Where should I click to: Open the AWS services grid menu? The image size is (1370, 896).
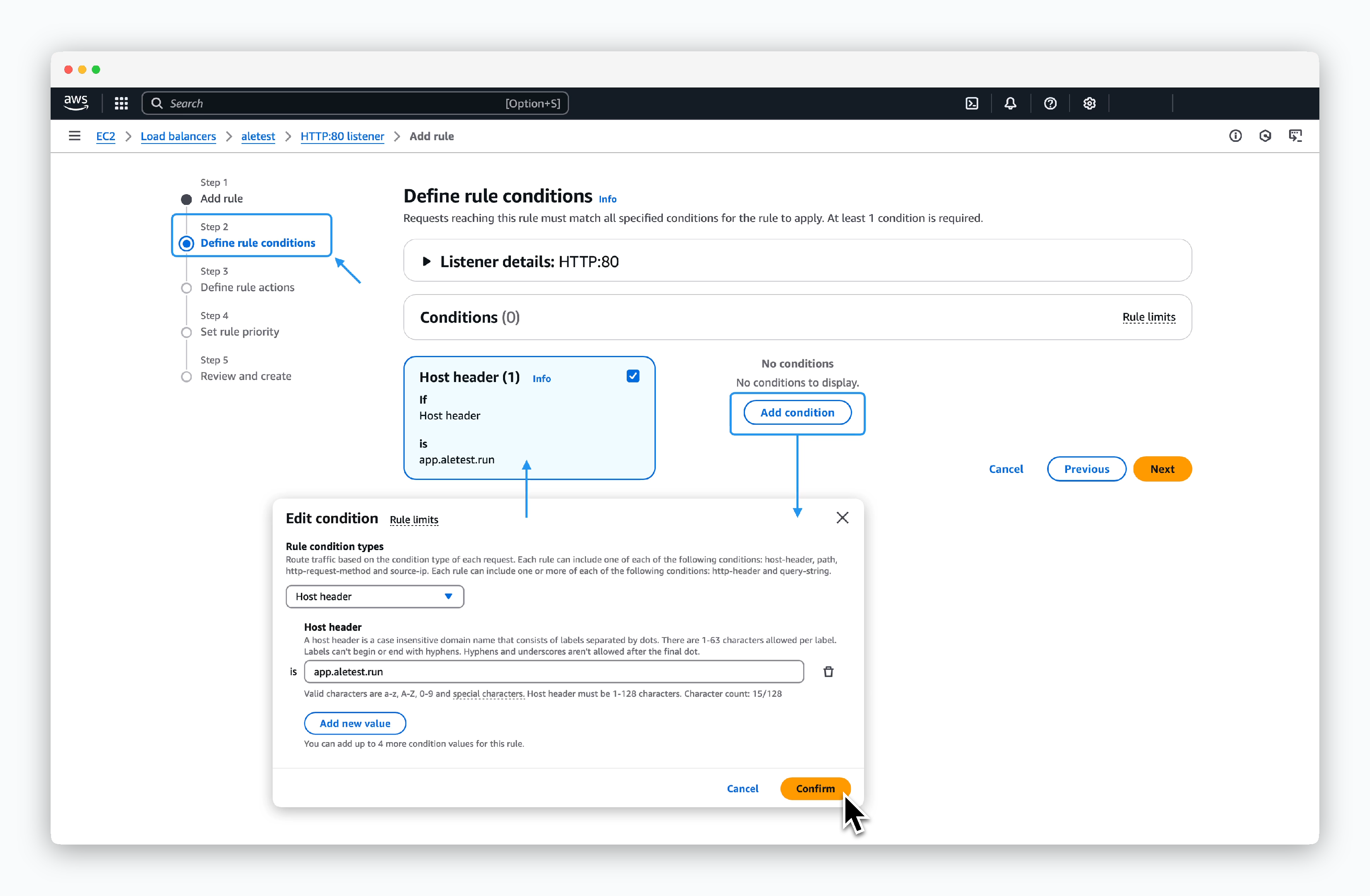pyautogui.click(x=121, y=104)
